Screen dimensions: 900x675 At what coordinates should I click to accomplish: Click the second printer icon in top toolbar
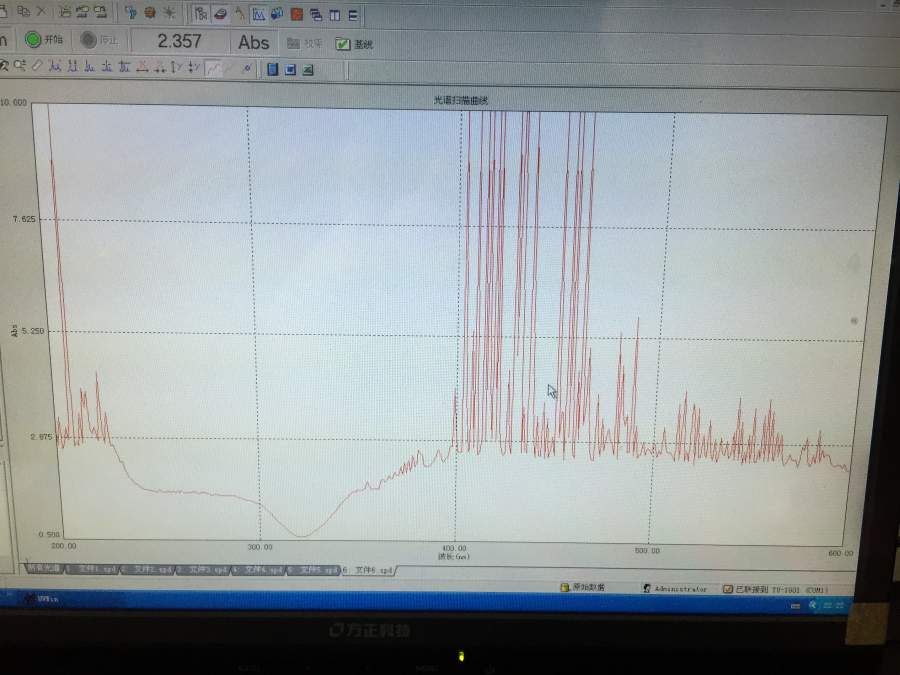click(83, 11)
